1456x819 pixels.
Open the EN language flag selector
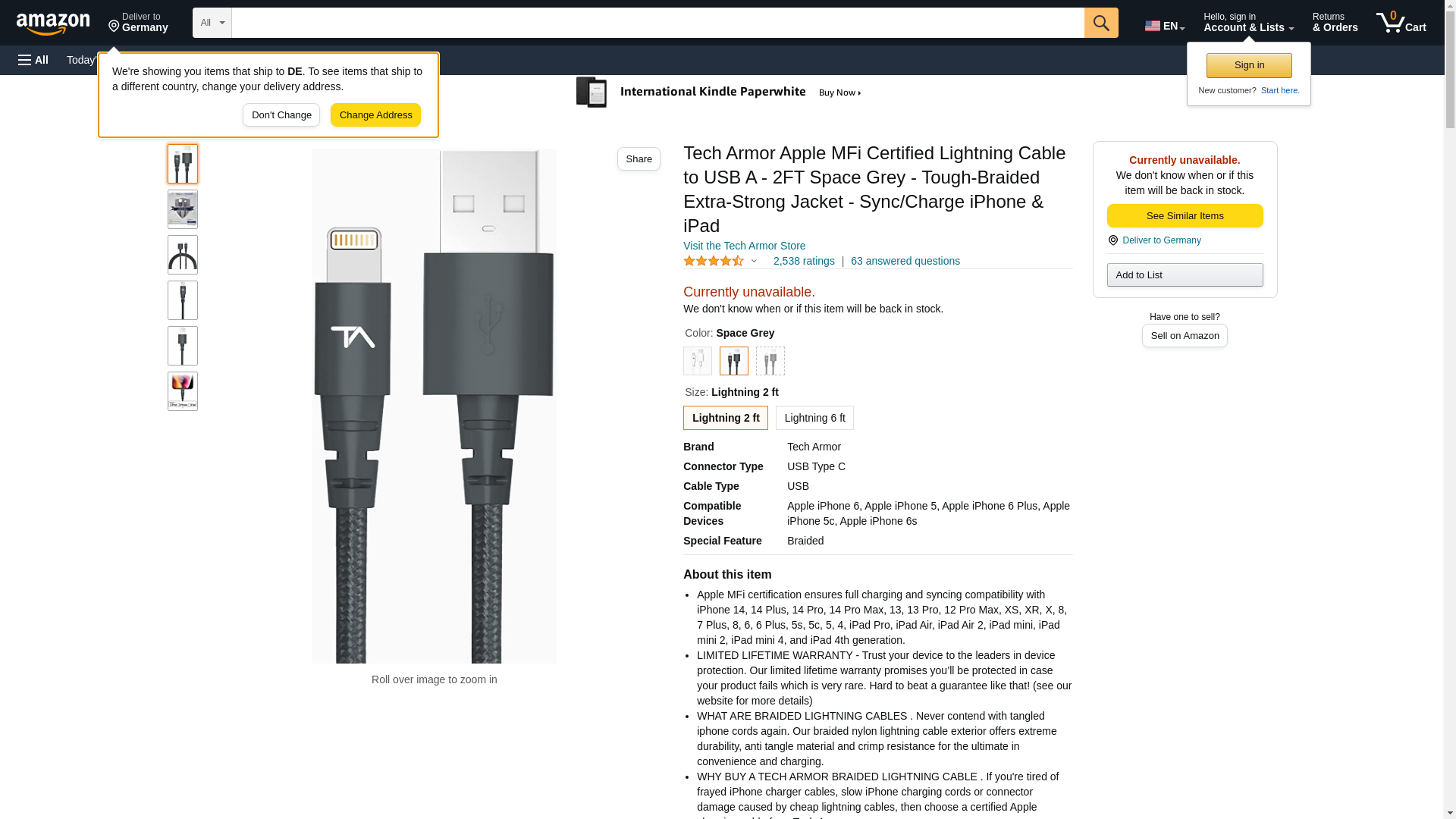(1164, 26)
